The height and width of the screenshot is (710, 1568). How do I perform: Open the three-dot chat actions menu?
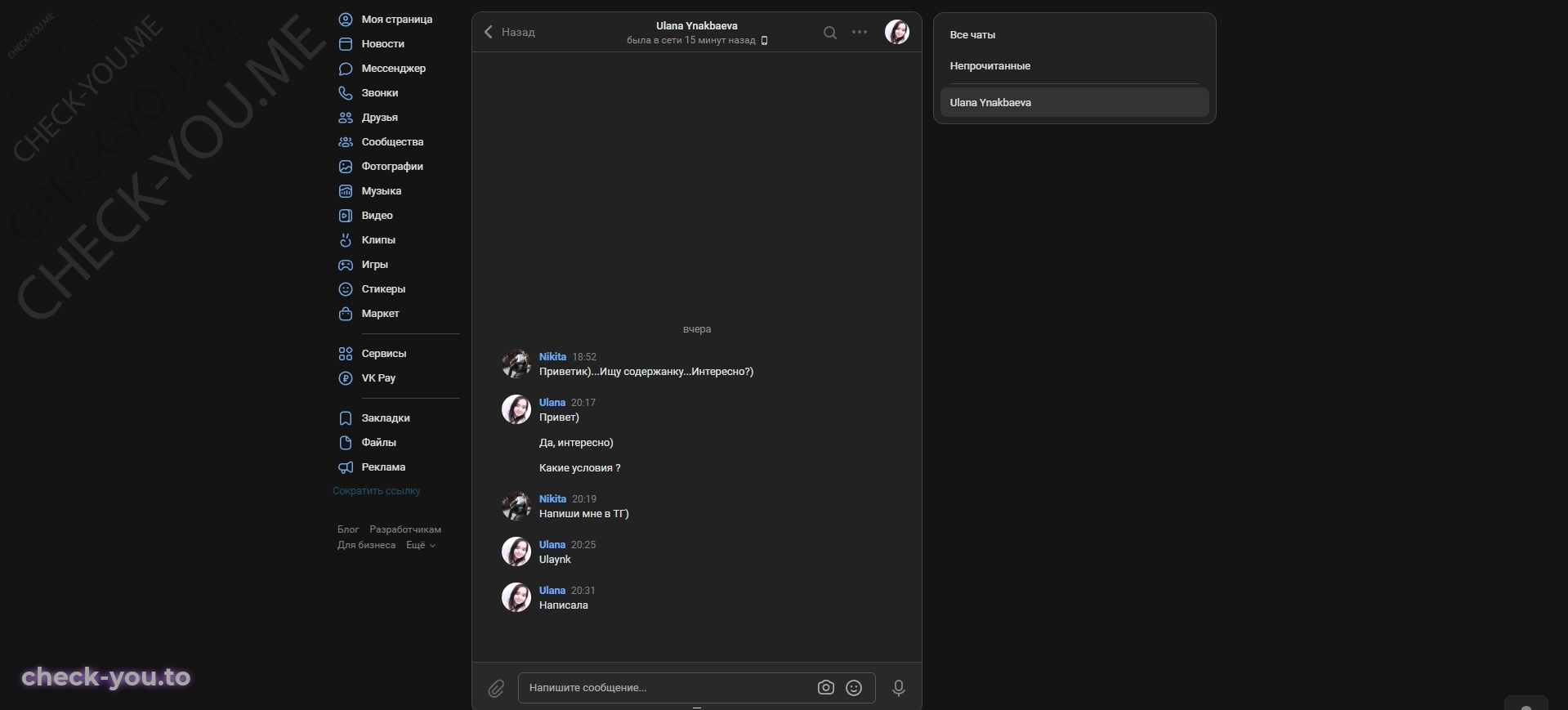pos(860,32)
